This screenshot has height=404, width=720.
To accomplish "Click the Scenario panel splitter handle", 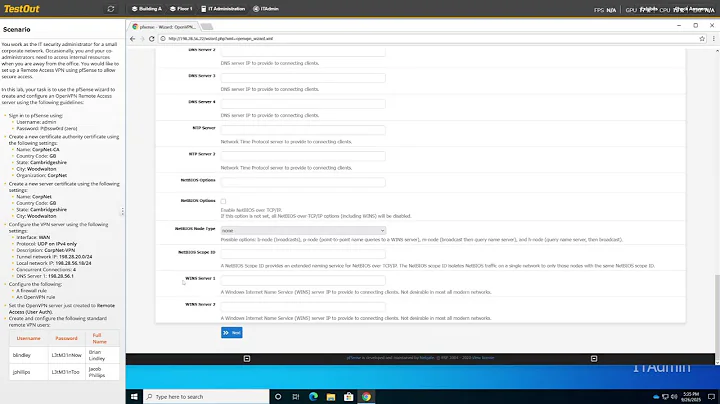I will tap(122, 211).
